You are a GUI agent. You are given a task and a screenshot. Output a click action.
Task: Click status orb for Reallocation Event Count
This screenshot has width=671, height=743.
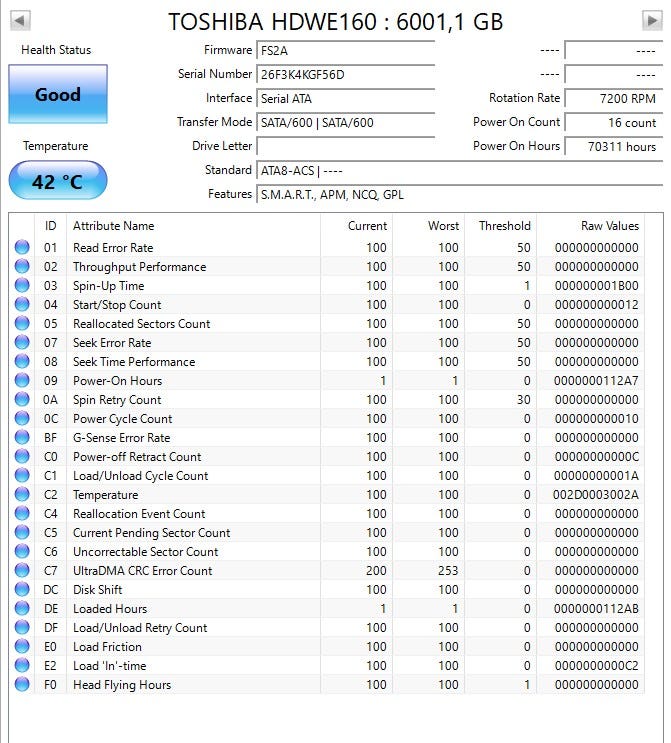click(22, 513)
